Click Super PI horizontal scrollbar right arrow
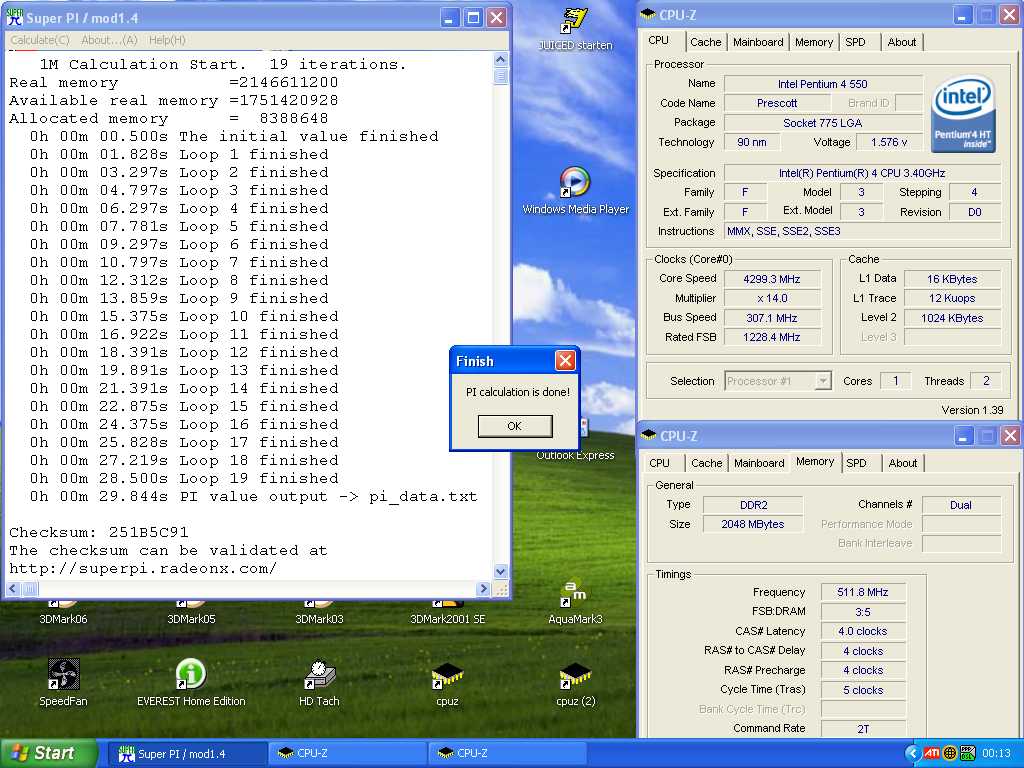Image resolution: width=1024 pixels, height=768 pixels. click(483, 589)
